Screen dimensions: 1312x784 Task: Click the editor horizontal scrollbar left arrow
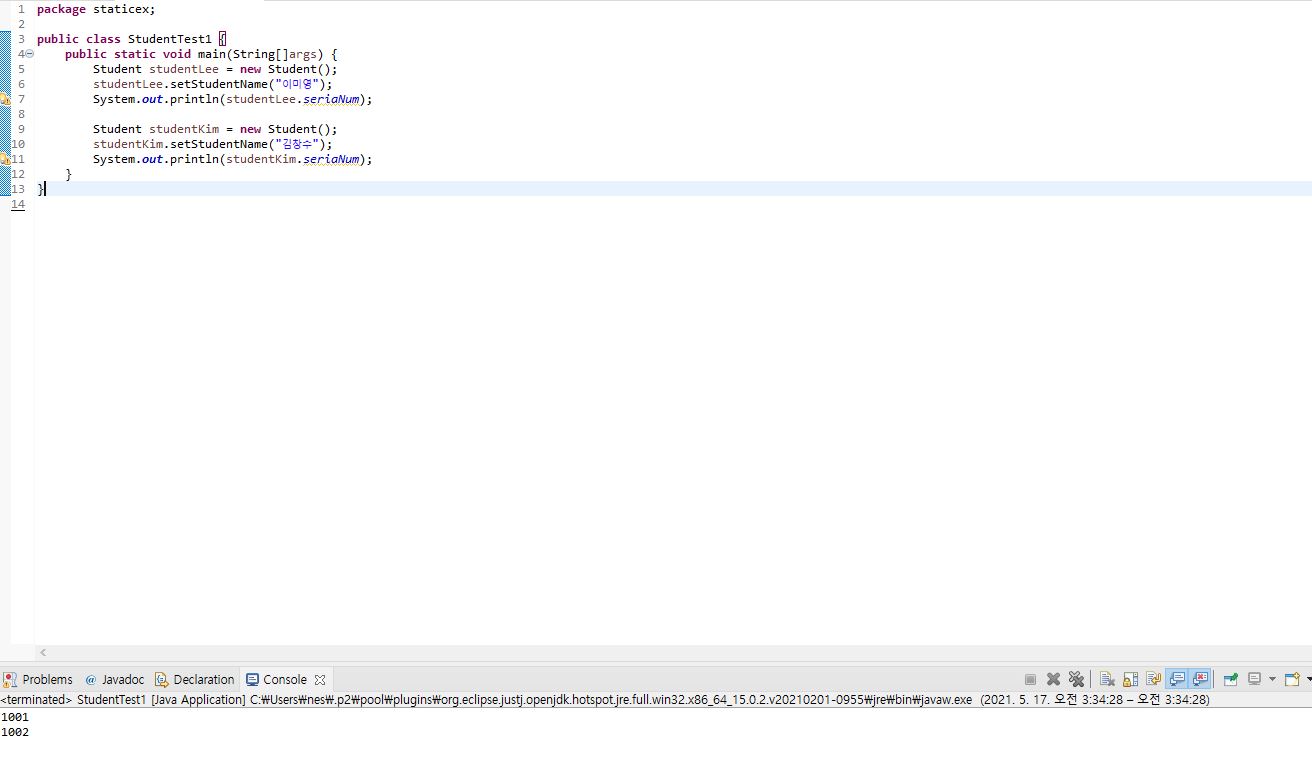[x=42, y=652]
